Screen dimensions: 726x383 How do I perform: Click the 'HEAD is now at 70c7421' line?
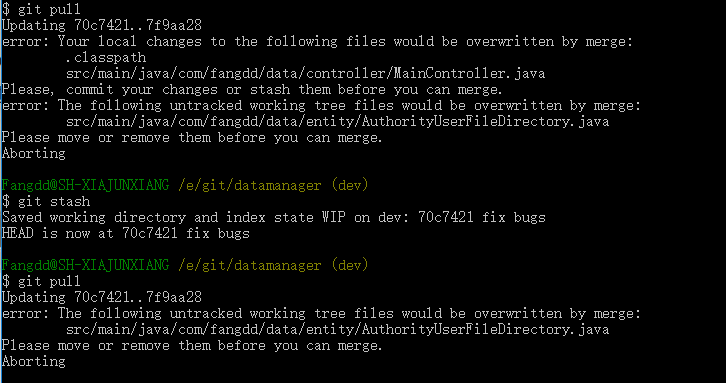tap(125, 233)
